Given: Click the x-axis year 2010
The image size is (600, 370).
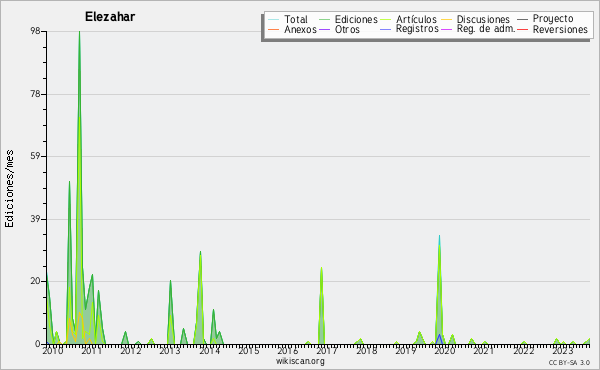Looking at the screenshot, I should [52, 350].
